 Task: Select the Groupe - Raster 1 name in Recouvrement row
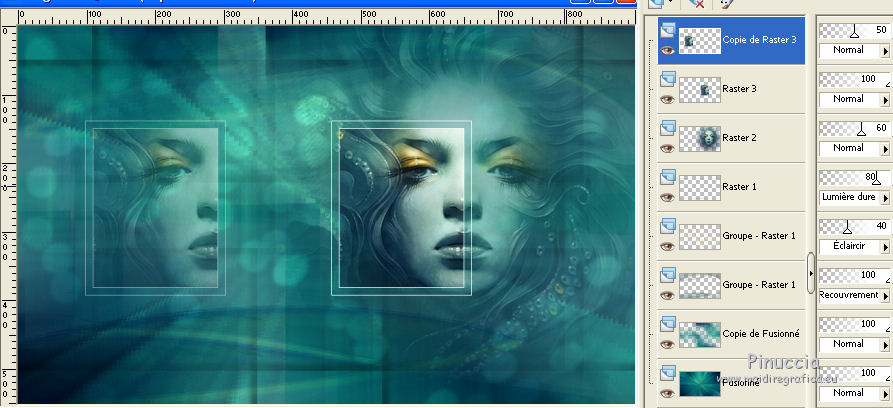point(759,285)
